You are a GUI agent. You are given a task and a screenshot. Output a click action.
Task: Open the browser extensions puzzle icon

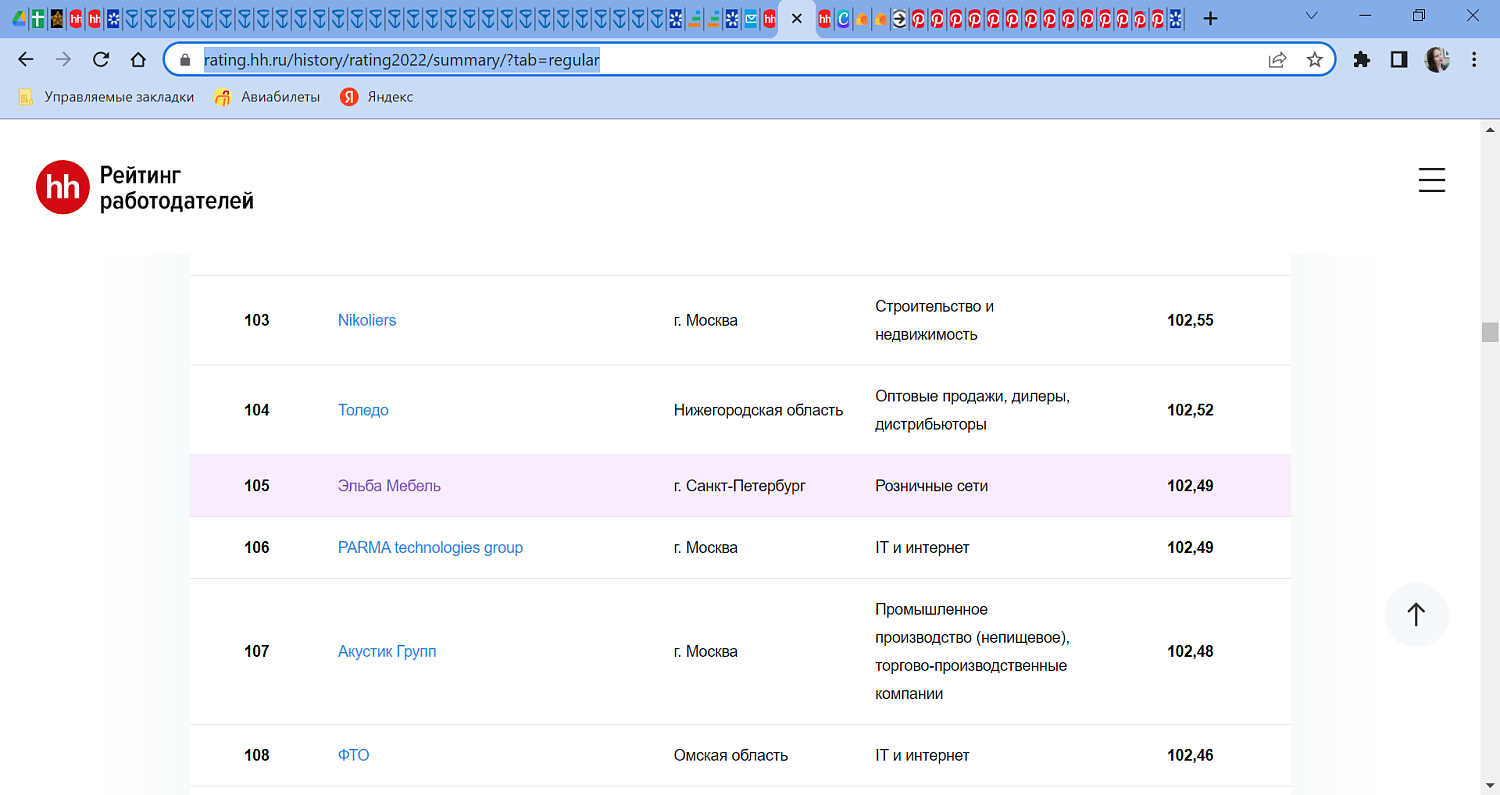click(1361, 60)
